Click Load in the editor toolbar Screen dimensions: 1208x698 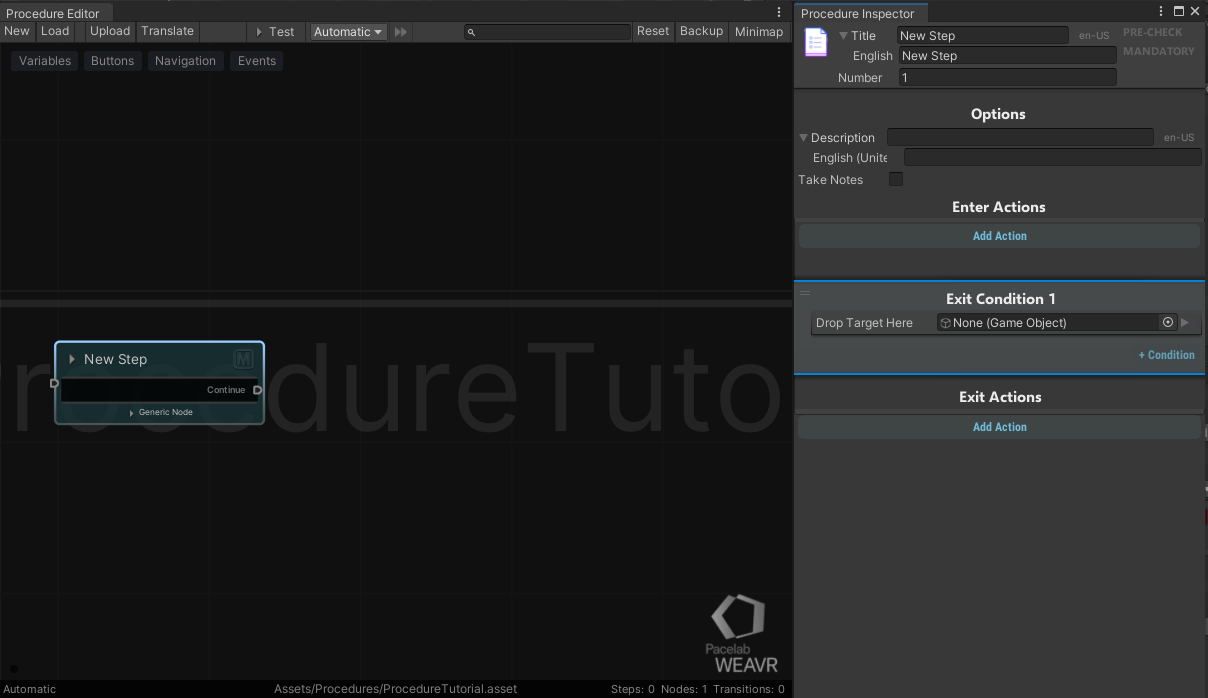point(55,31)
